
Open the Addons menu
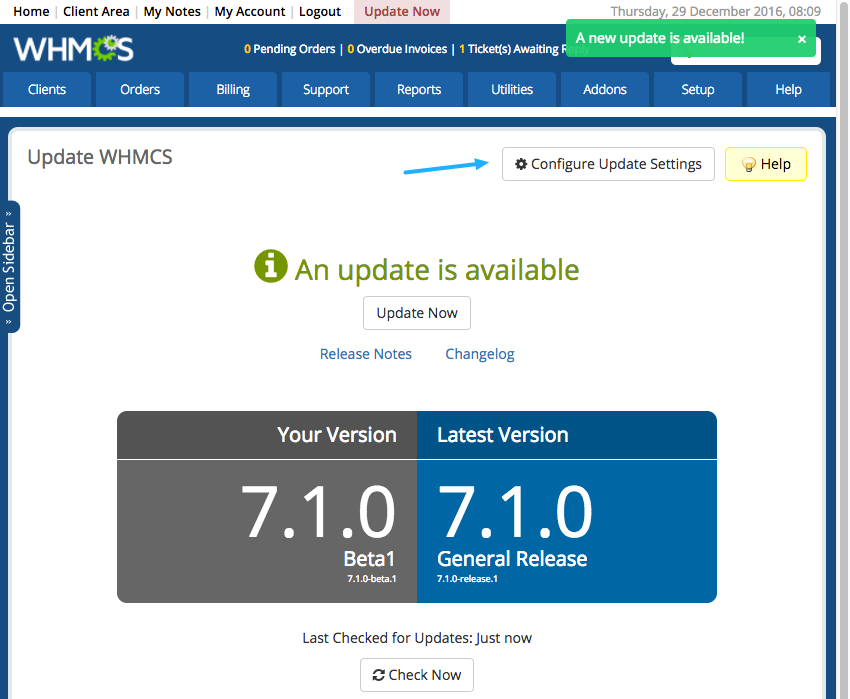coord(605,89)
